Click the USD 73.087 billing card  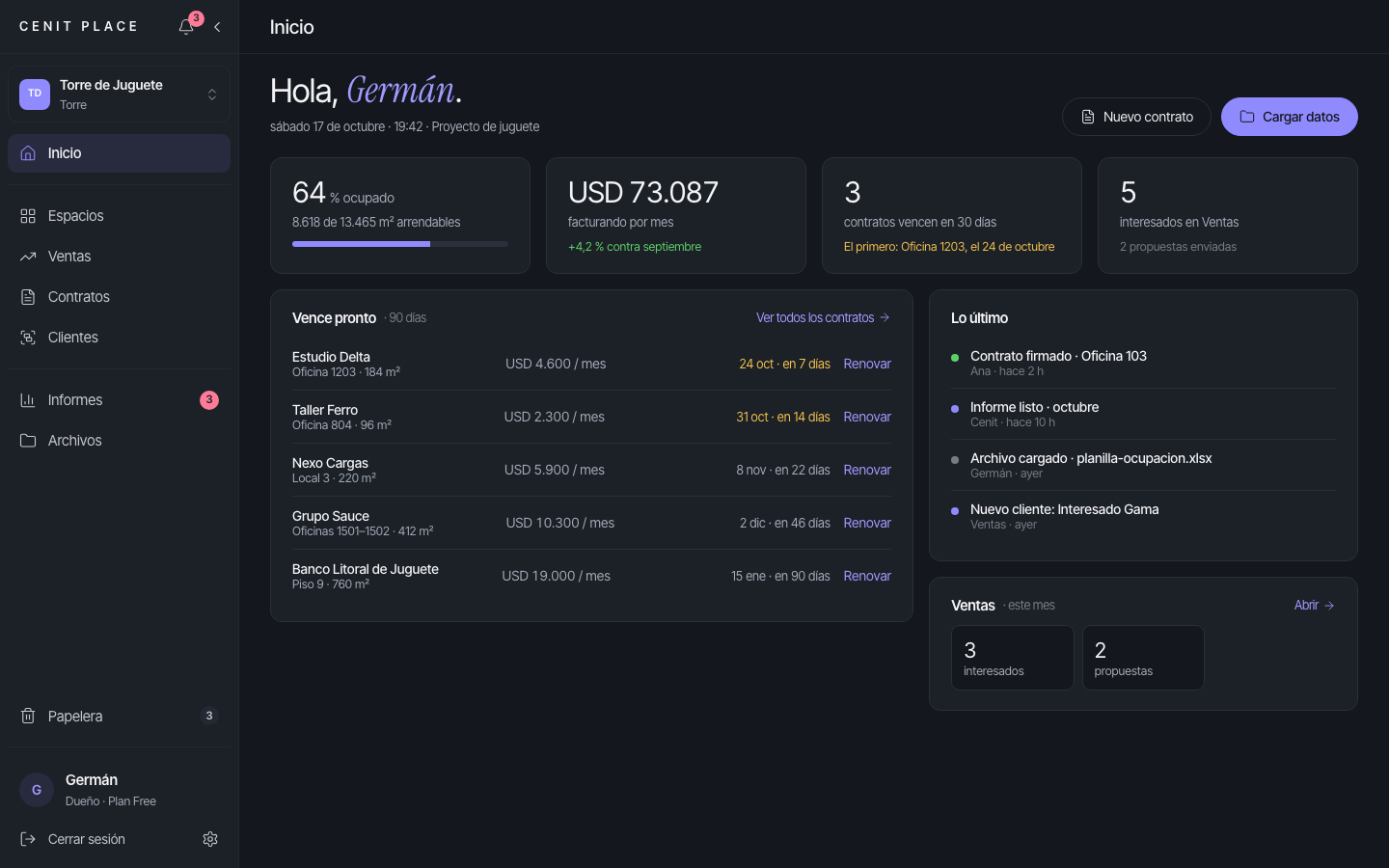point(676,216)
